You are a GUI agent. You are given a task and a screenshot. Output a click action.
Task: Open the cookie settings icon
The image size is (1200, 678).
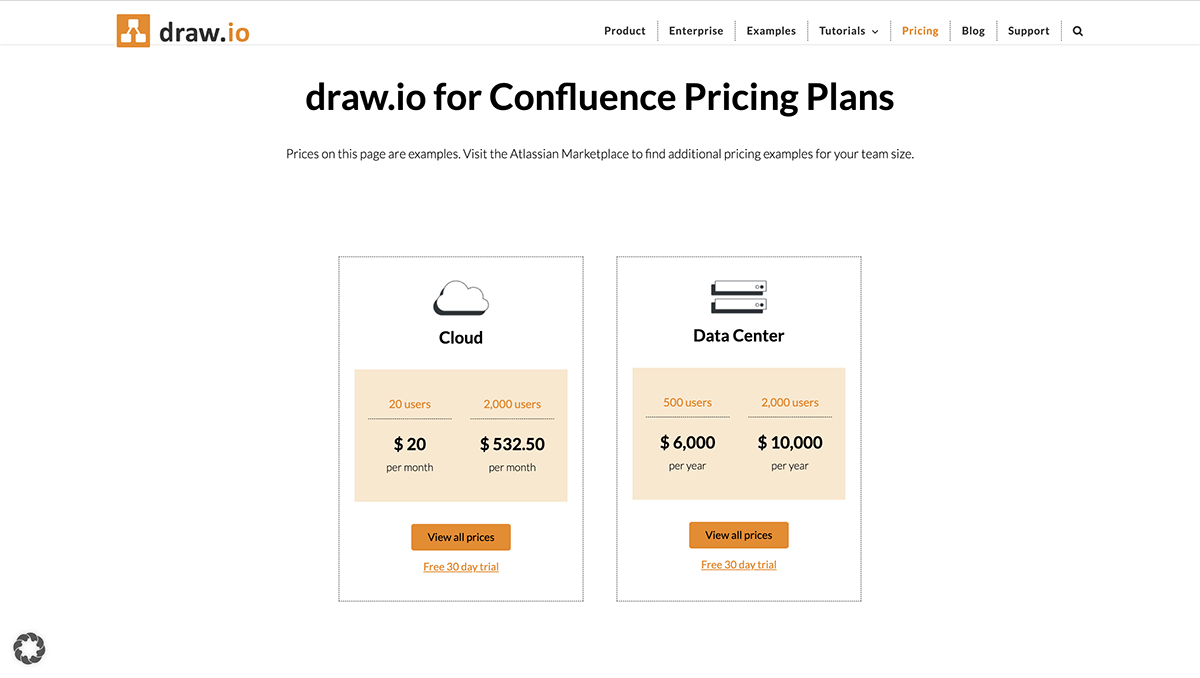(29, 648)
